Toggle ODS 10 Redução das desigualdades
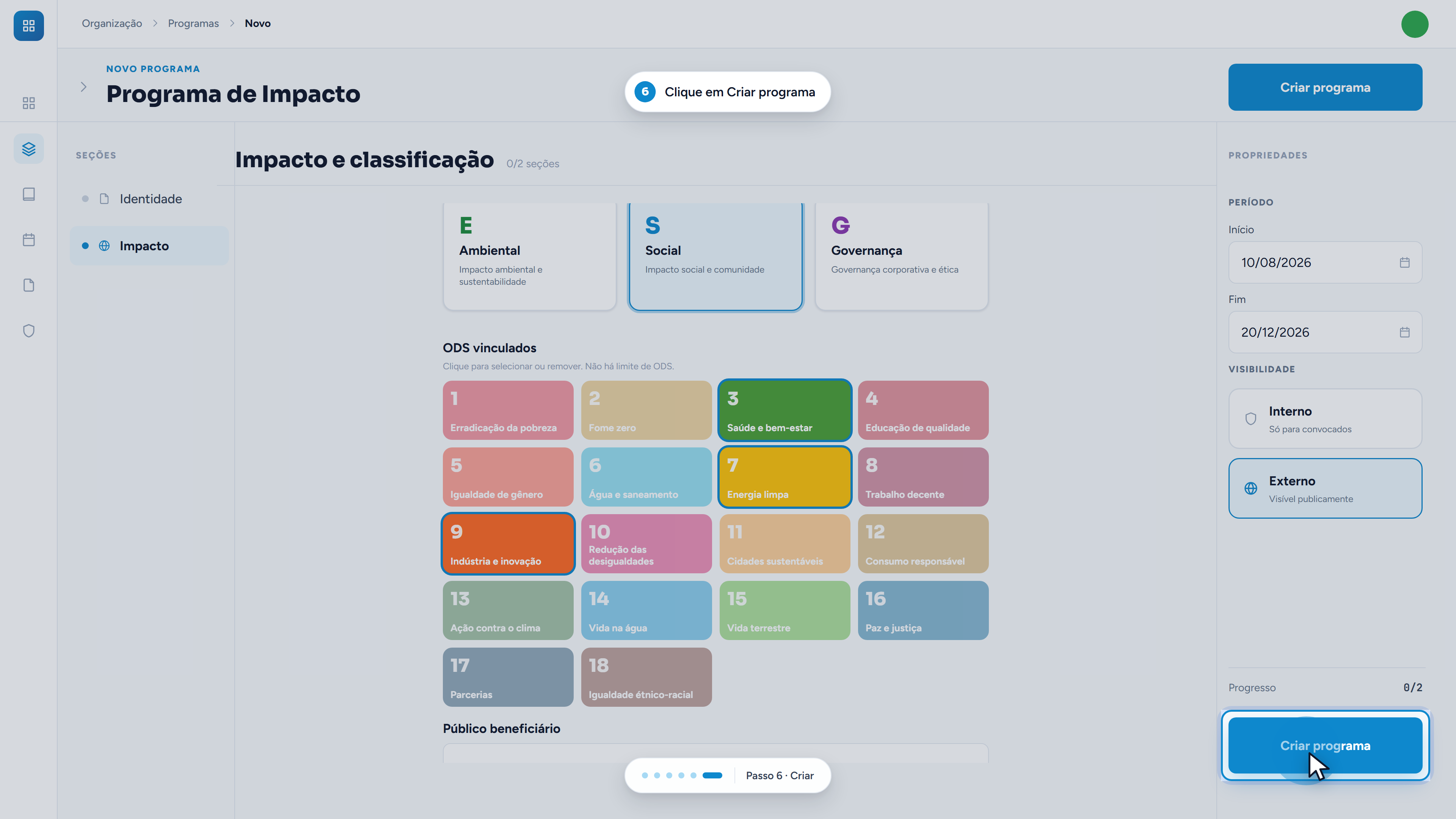Image resolution: width=1456 pixels, height=819 pixels. 646,544
